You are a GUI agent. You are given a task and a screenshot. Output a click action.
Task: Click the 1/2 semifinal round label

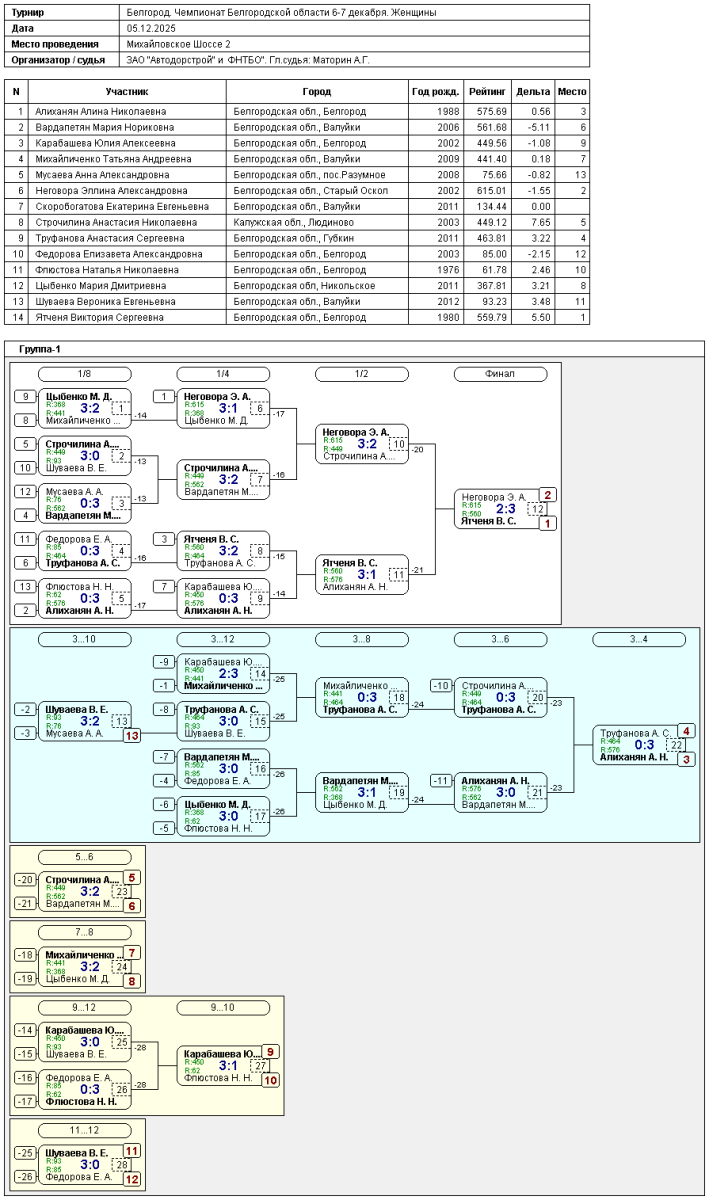361,374
